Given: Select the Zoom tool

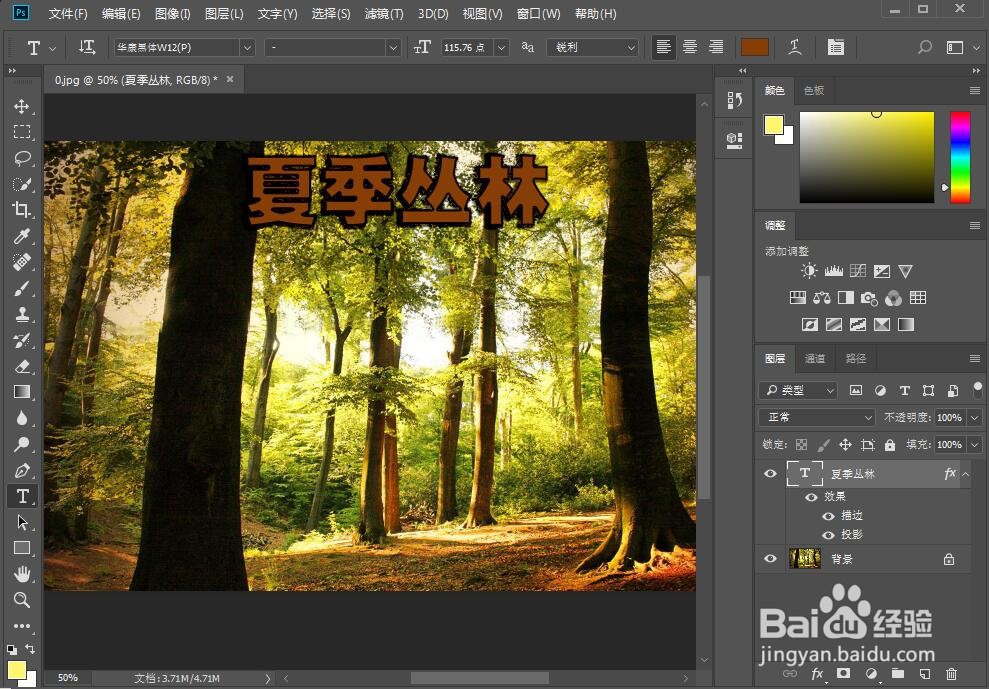Looking at the screenshot, I should (22, 600).
